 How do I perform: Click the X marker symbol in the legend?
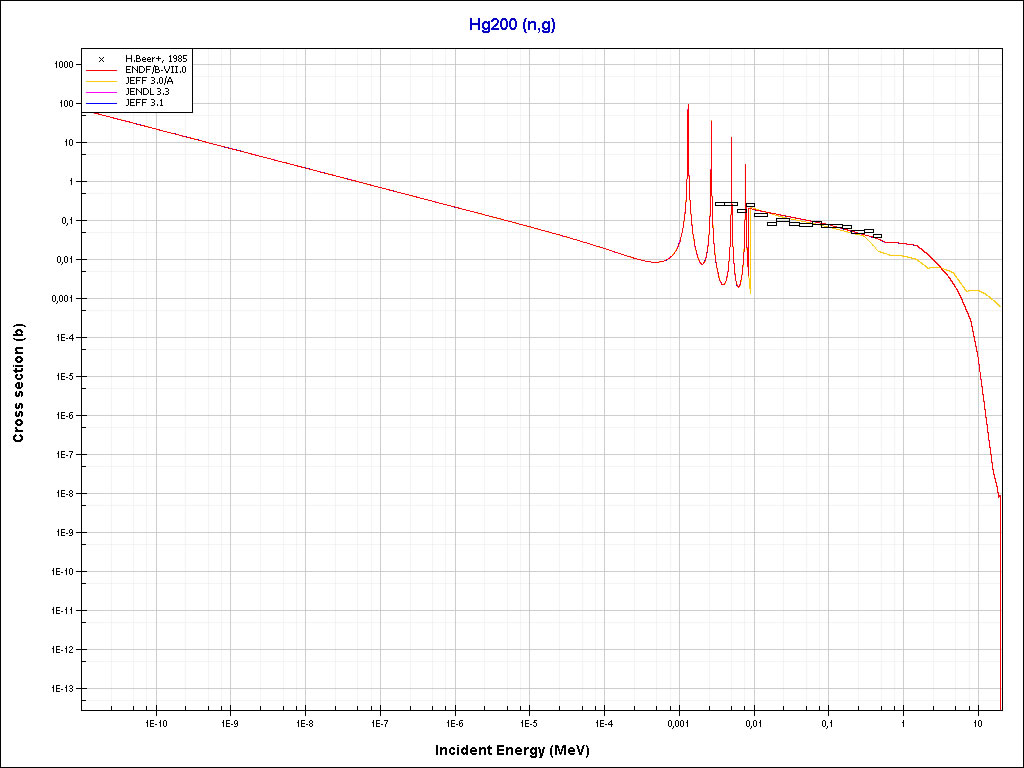point(101,59)
